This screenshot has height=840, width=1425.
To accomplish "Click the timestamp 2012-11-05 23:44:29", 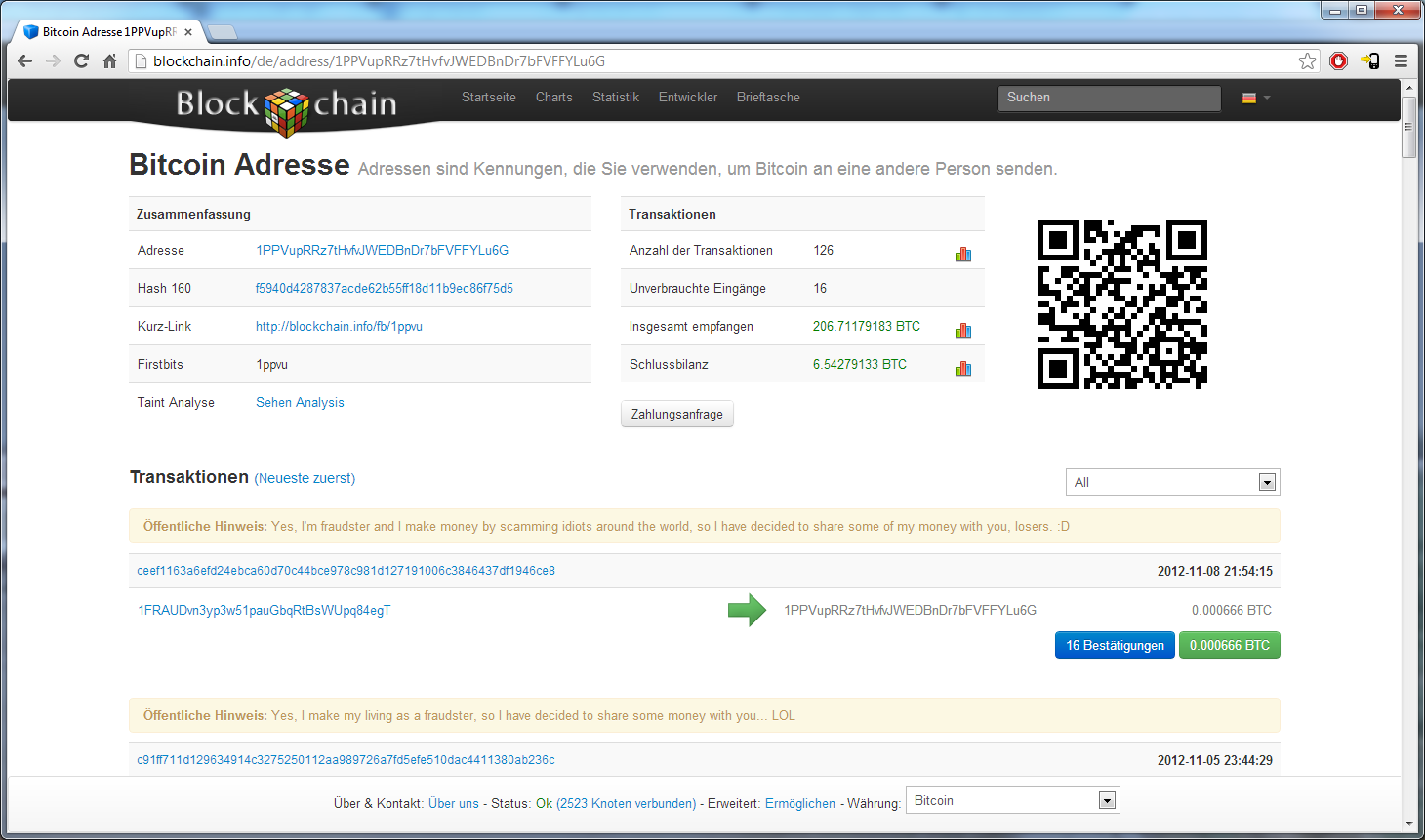I will (x=1214, y=760).
